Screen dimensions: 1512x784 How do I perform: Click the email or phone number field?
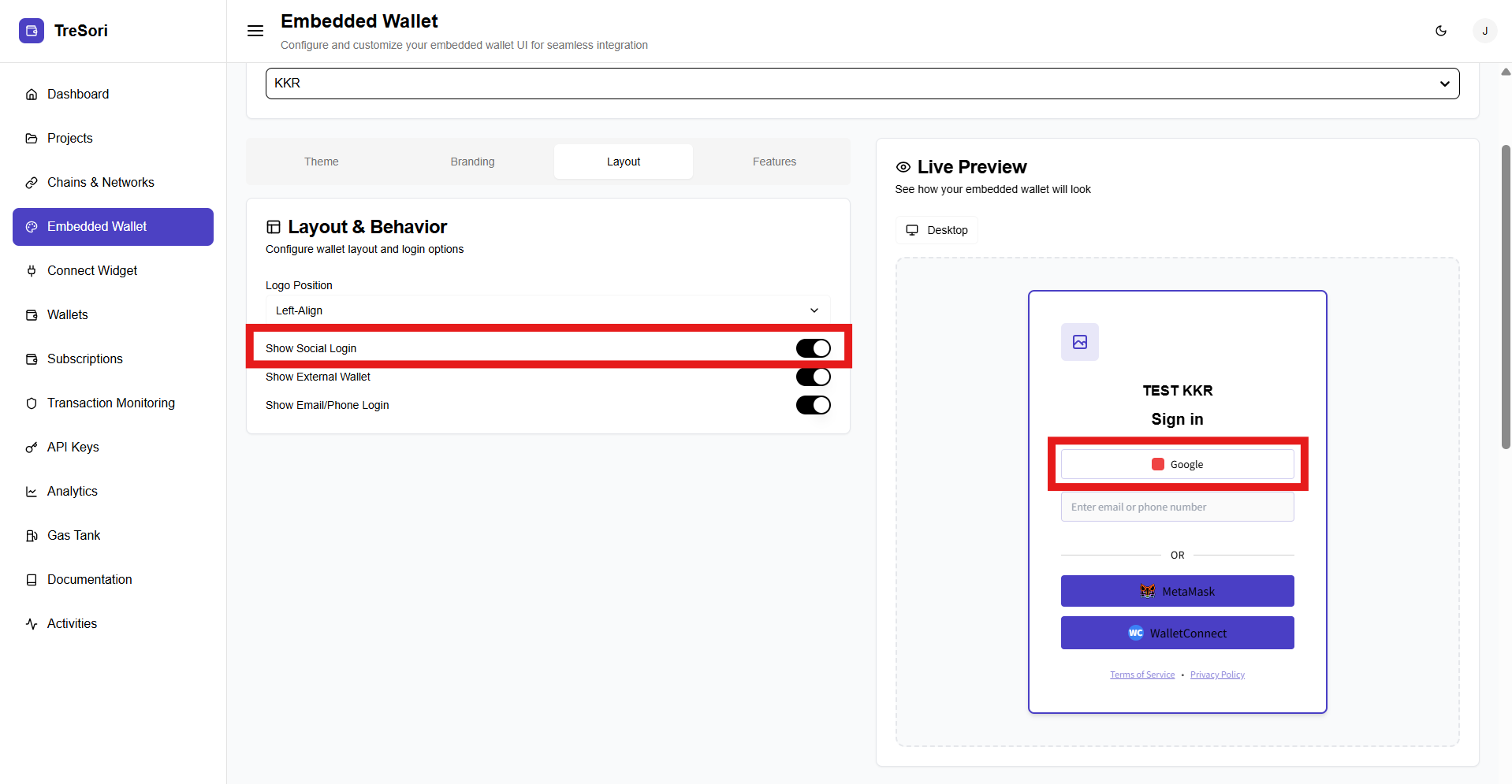1177,507
